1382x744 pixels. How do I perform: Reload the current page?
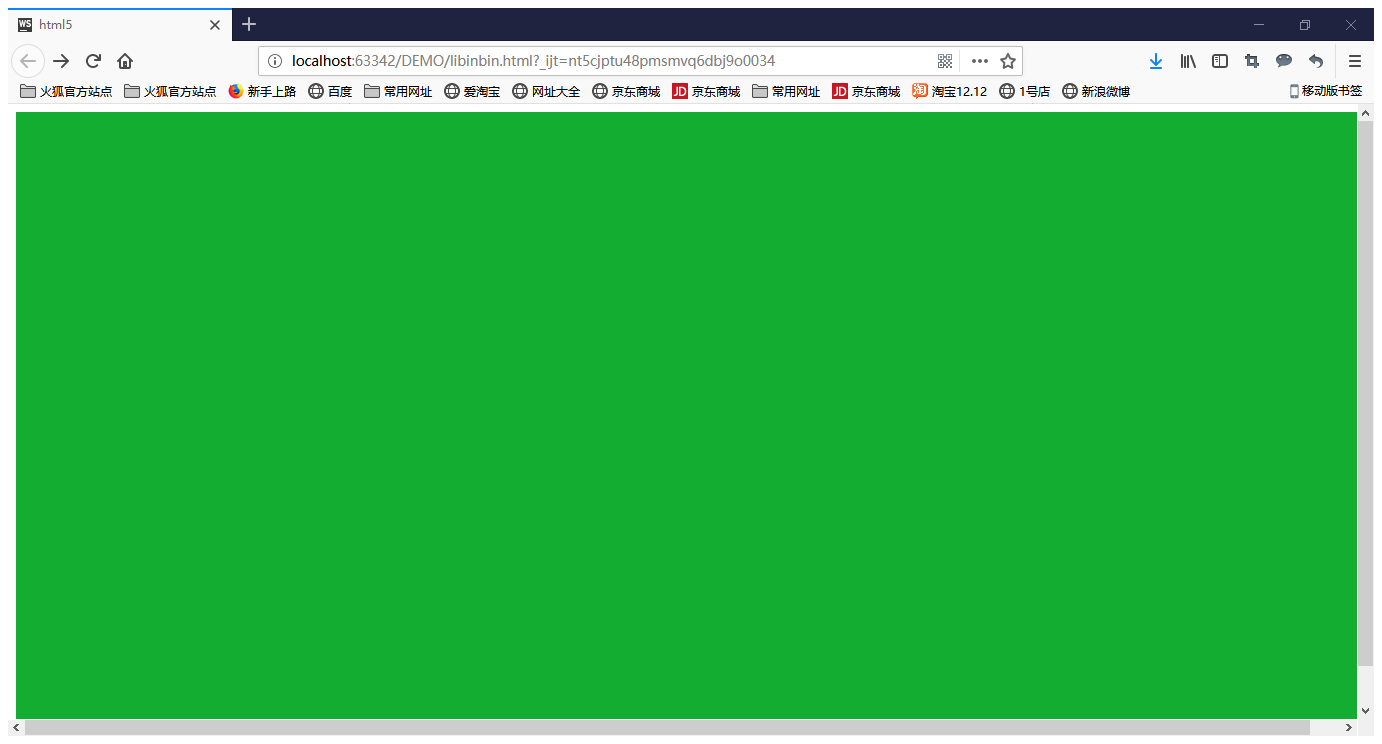click(93, 61)
